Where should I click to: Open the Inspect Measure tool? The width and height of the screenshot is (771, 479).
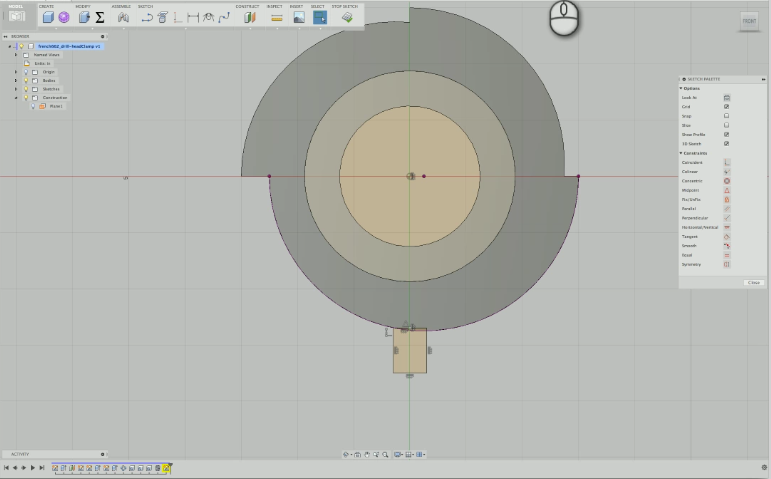277,18
